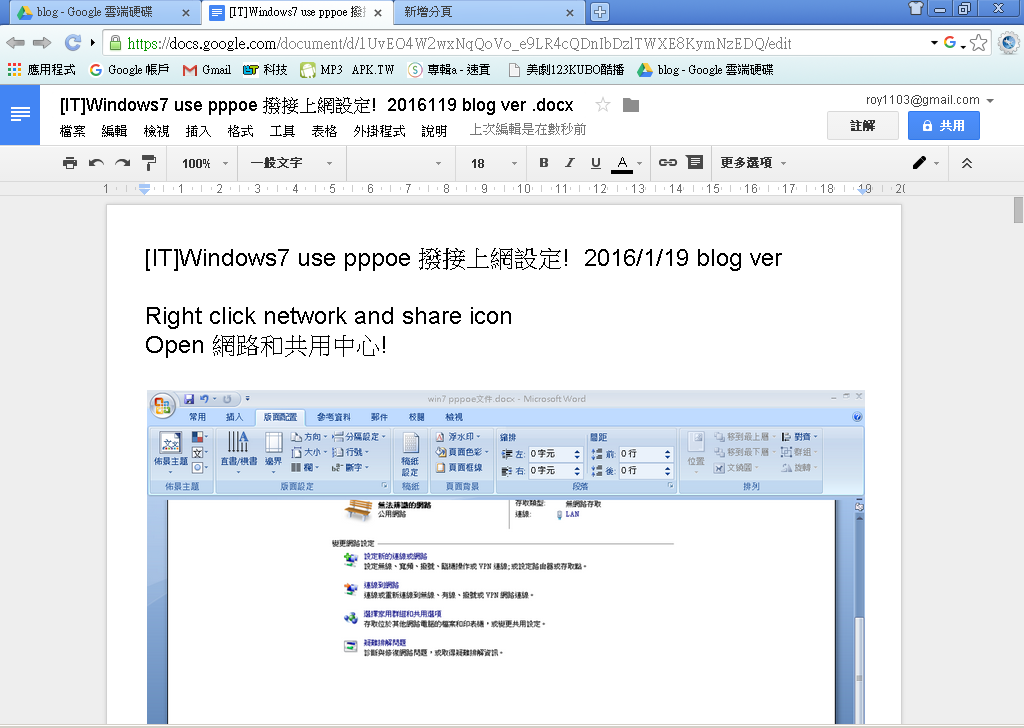Open the 表格 menu

(324, 131)
